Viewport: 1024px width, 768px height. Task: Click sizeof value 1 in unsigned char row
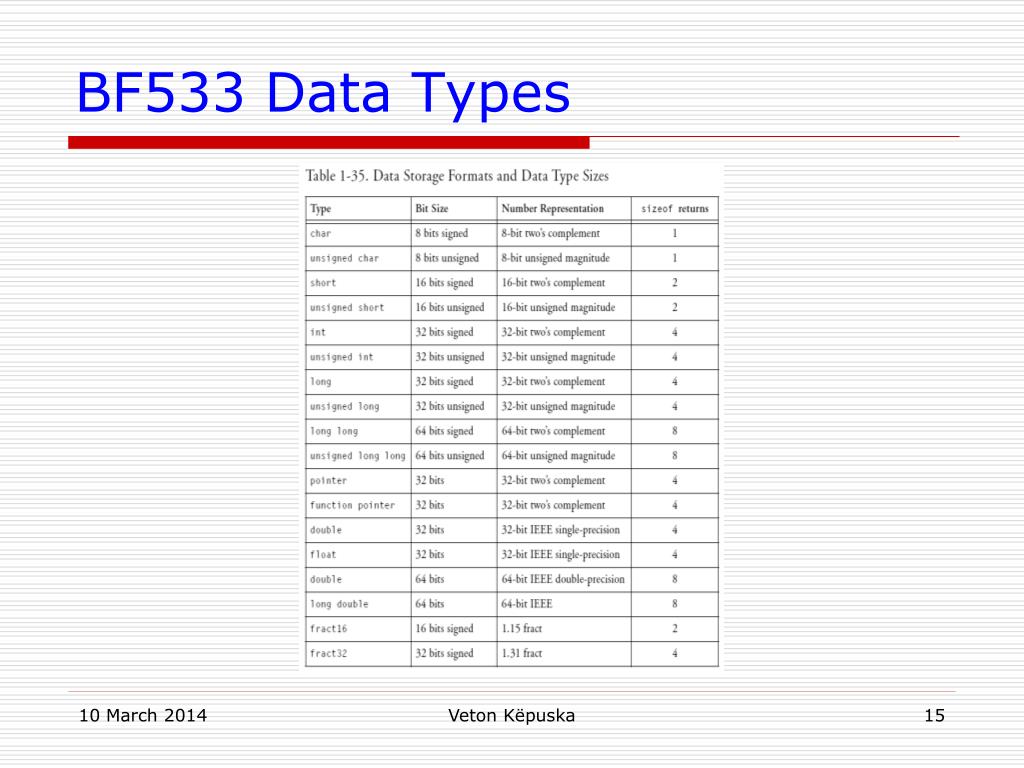(675, 258)
